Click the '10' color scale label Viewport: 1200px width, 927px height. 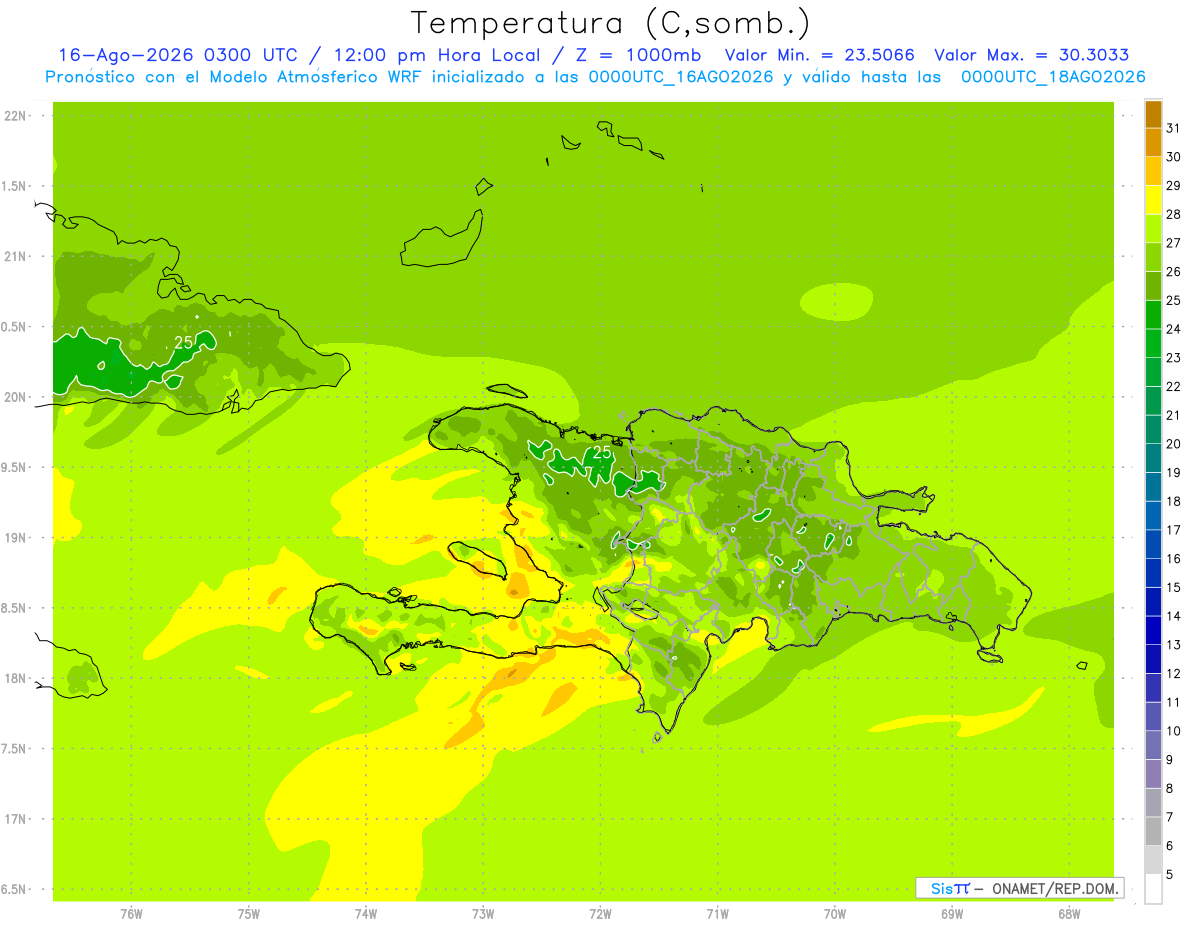pyautogui.click(x=1173, y=731)
